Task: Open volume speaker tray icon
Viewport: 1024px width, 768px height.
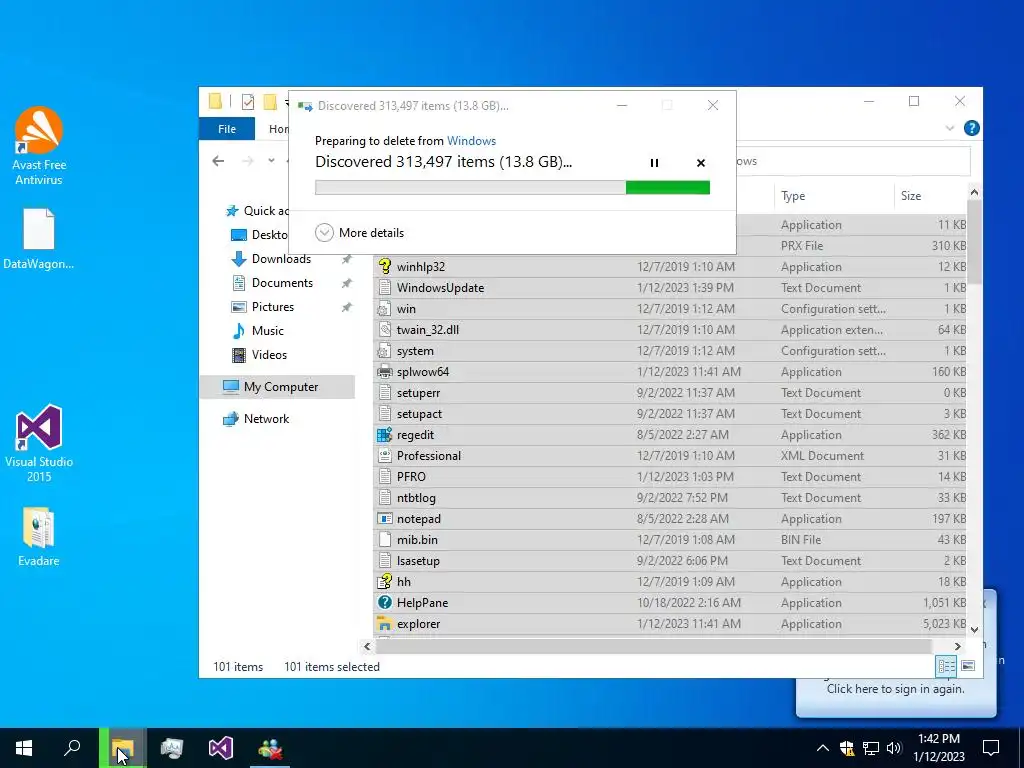Action: (x=894, y=748)
